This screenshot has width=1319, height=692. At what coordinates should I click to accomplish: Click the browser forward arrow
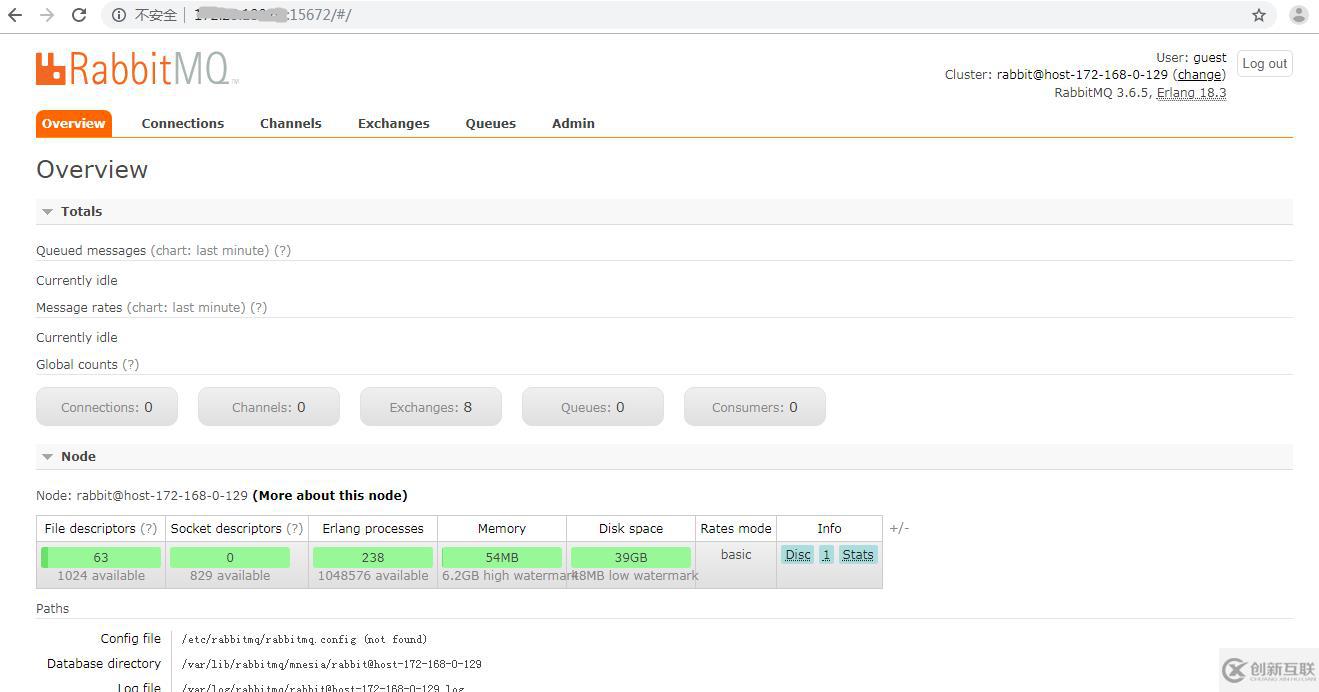47,15
